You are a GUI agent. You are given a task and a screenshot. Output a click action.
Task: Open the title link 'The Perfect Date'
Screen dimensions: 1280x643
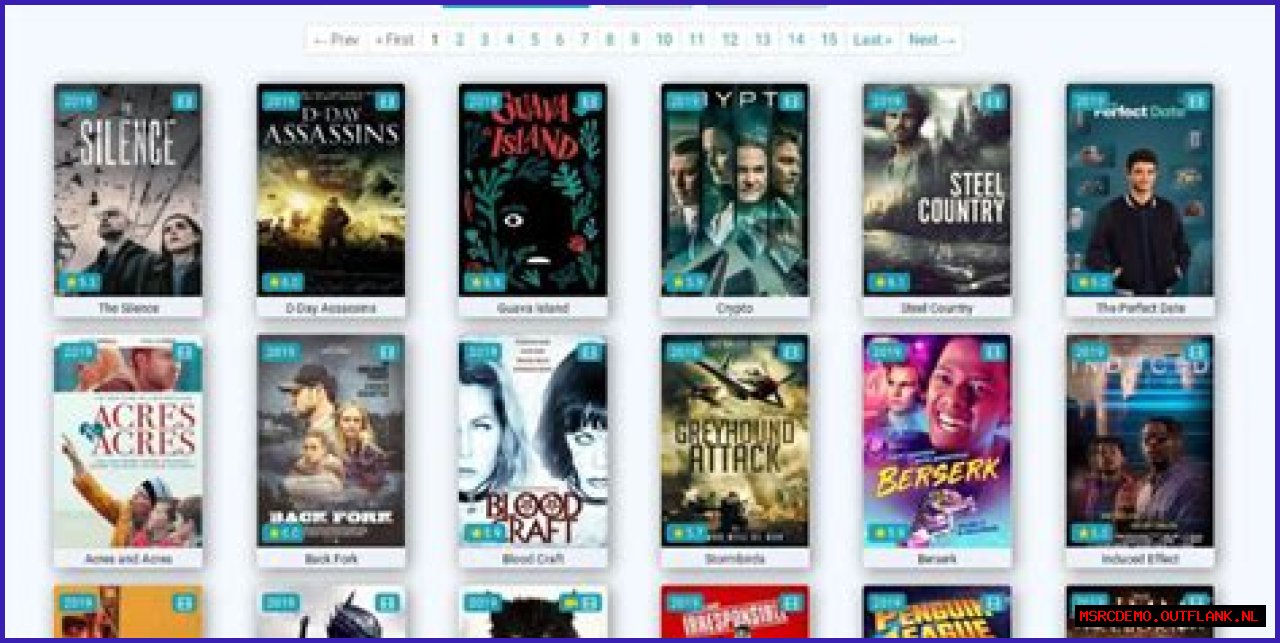[1140, 308]
